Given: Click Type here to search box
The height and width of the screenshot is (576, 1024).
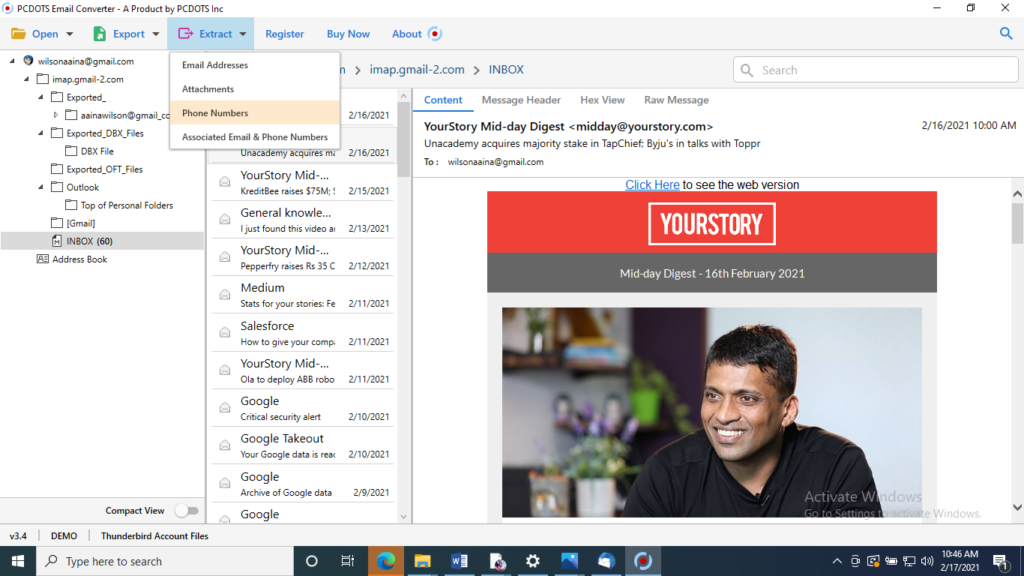Looking at the screenshot, I should click(165, 561).
